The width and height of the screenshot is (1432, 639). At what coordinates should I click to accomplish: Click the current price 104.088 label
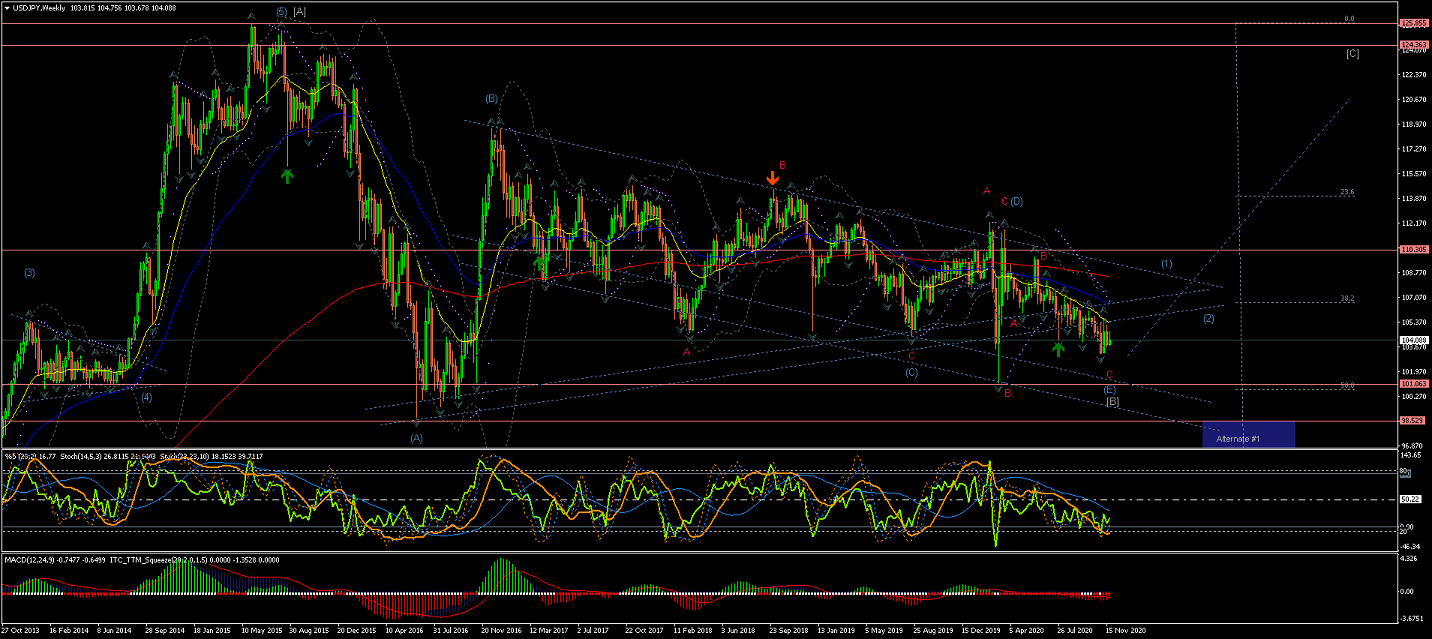(1413, 341)
